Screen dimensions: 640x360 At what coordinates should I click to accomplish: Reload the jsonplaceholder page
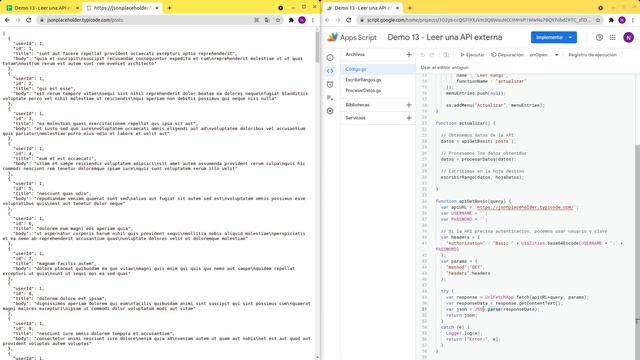(x=29, y=20)
